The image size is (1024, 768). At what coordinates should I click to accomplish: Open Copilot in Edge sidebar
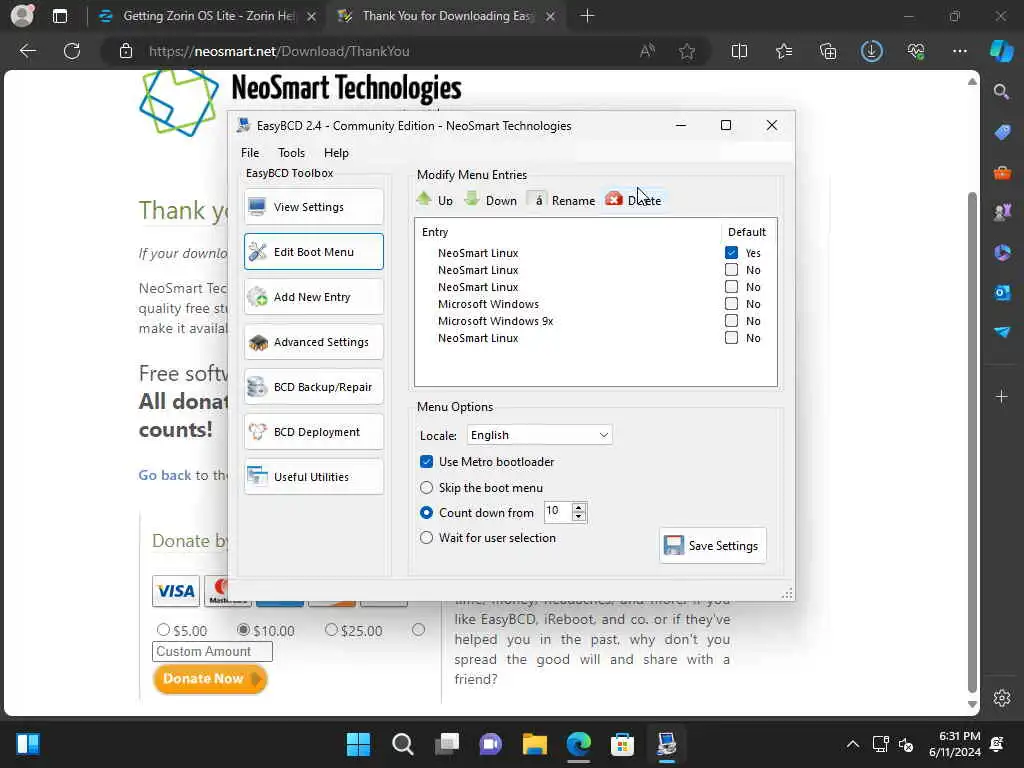tap(1002, 51)
